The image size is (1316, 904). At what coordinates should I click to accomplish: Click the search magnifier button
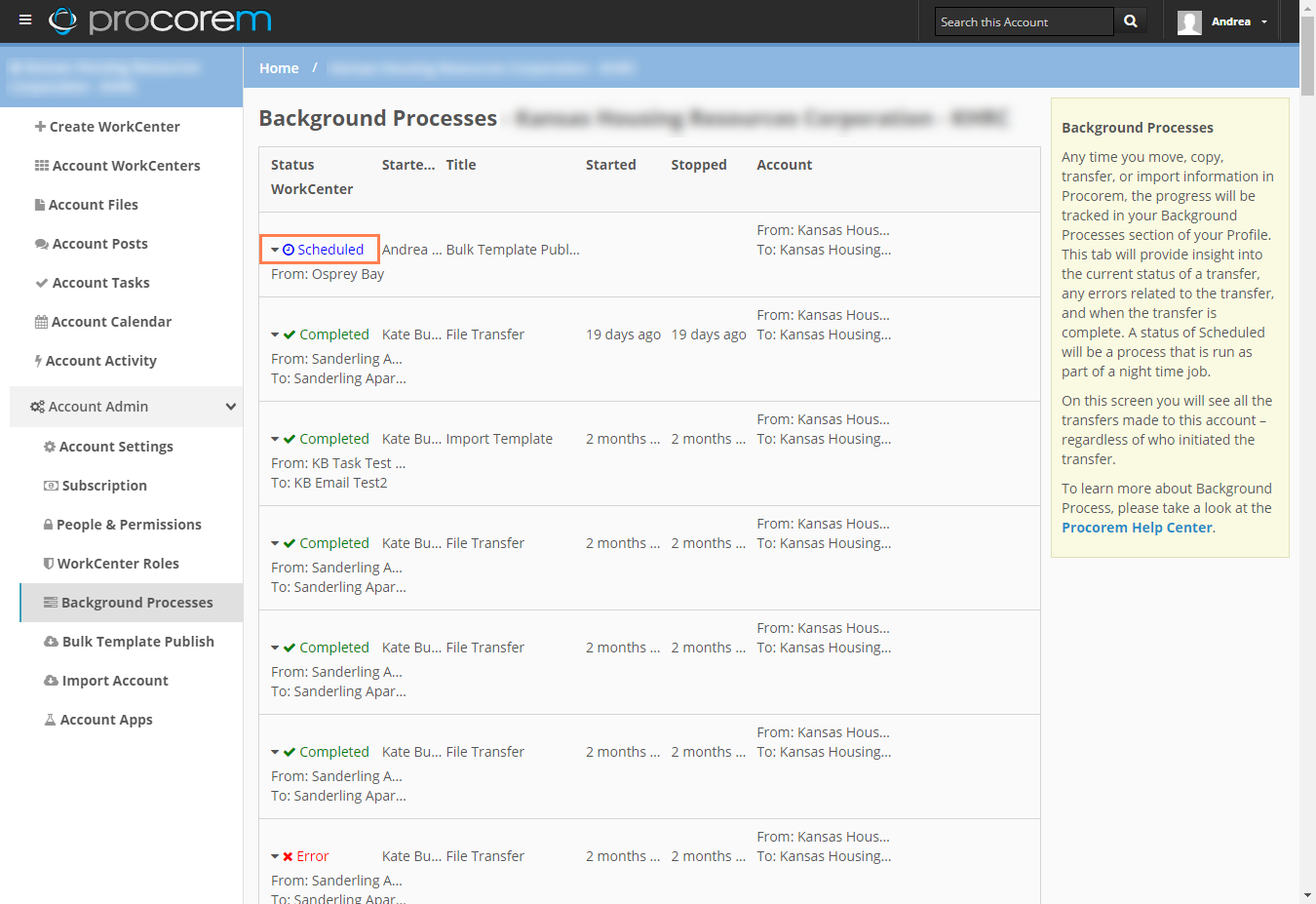1131,21
